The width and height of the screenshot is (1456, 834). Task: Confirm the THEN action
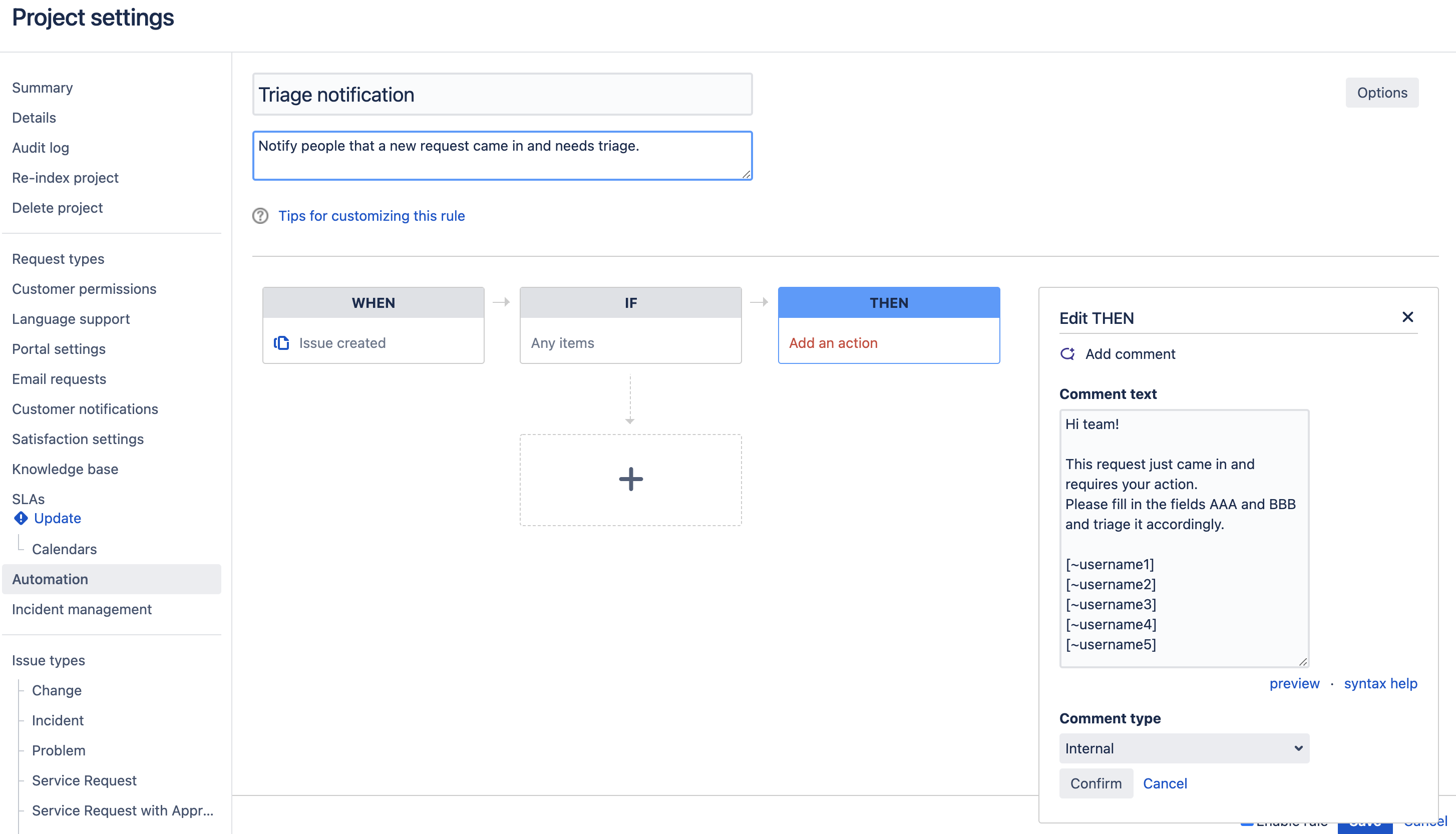(x=1096, y=783)
